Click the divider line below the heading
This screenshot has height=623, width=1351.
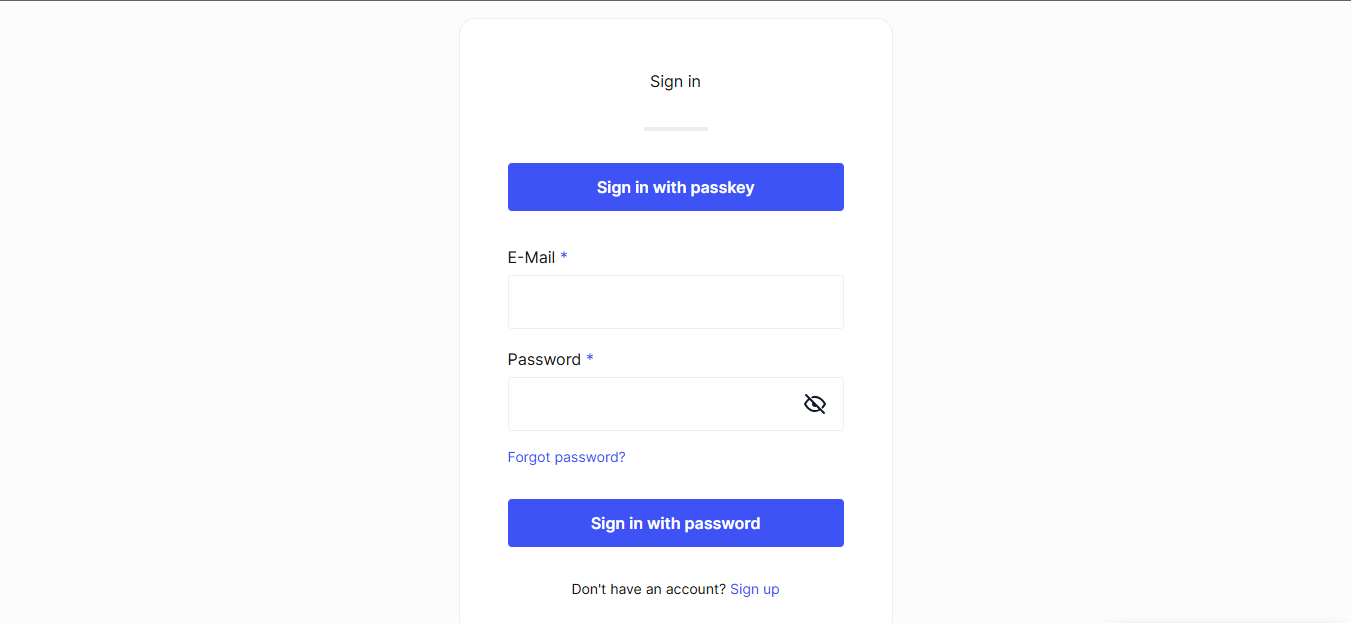click(x=675, y=128)
